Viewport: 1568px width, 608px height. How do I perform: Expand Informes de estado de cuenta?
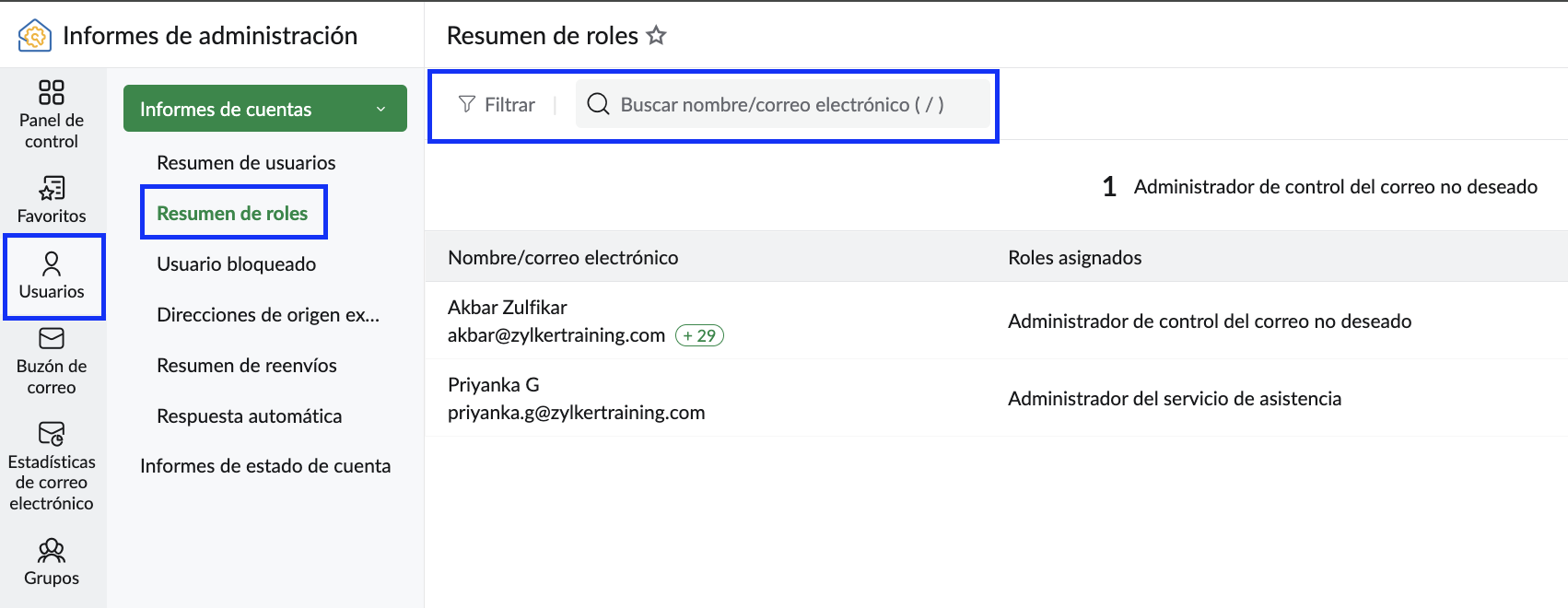click(265, 465)
